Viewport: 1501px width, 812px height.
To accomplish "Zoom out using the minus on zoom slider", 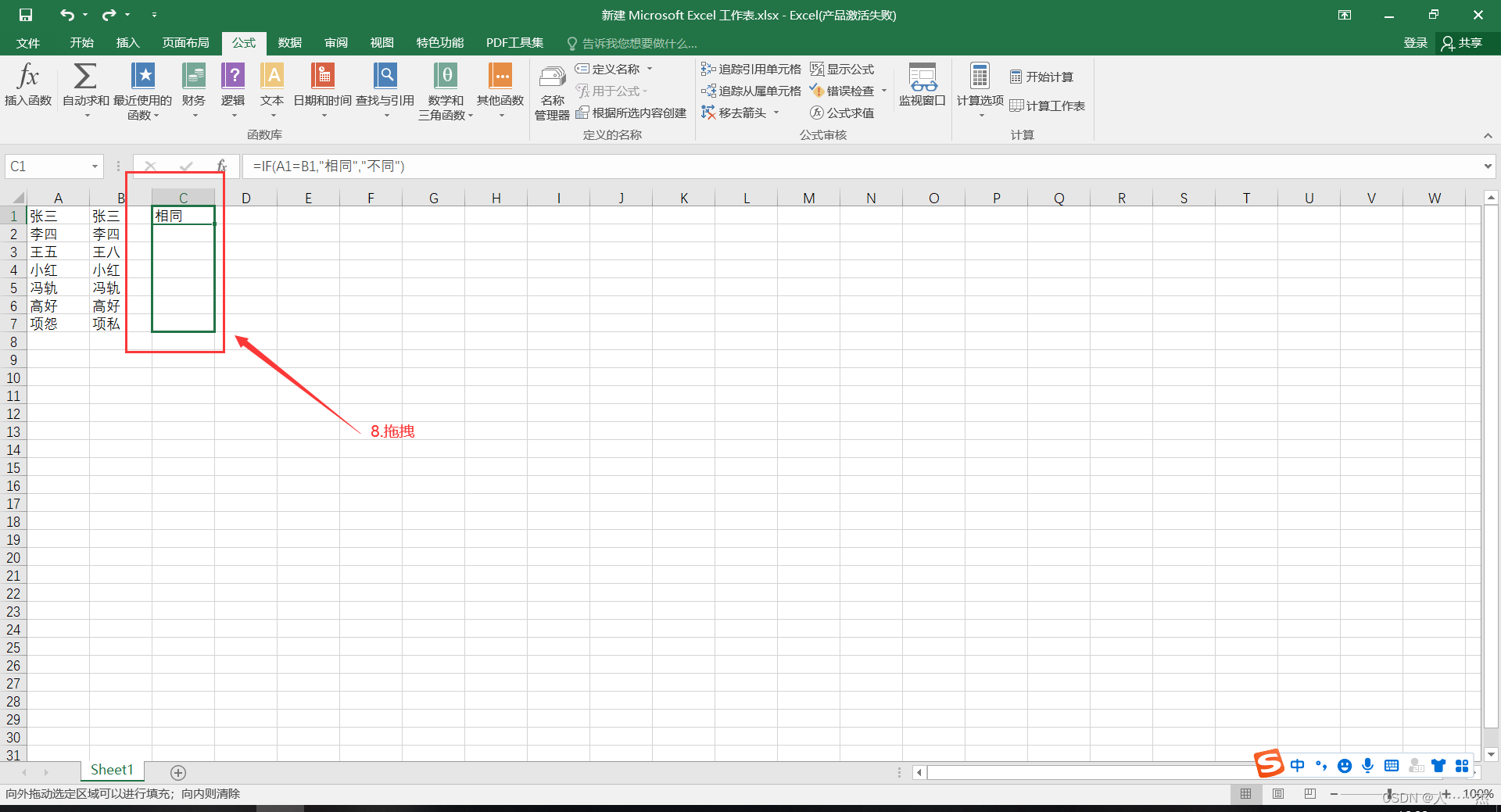I will tap(1334, 794).
